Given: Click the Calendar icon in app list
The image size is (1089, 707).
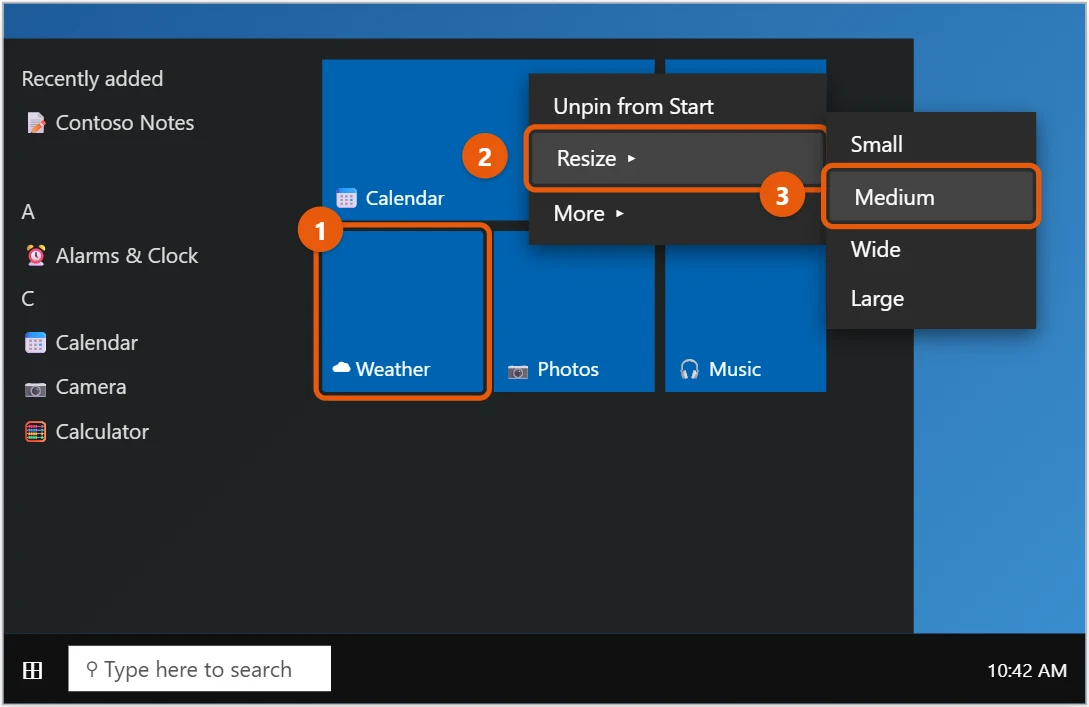Looking at the screenshot, I should [x=35, y=342].
